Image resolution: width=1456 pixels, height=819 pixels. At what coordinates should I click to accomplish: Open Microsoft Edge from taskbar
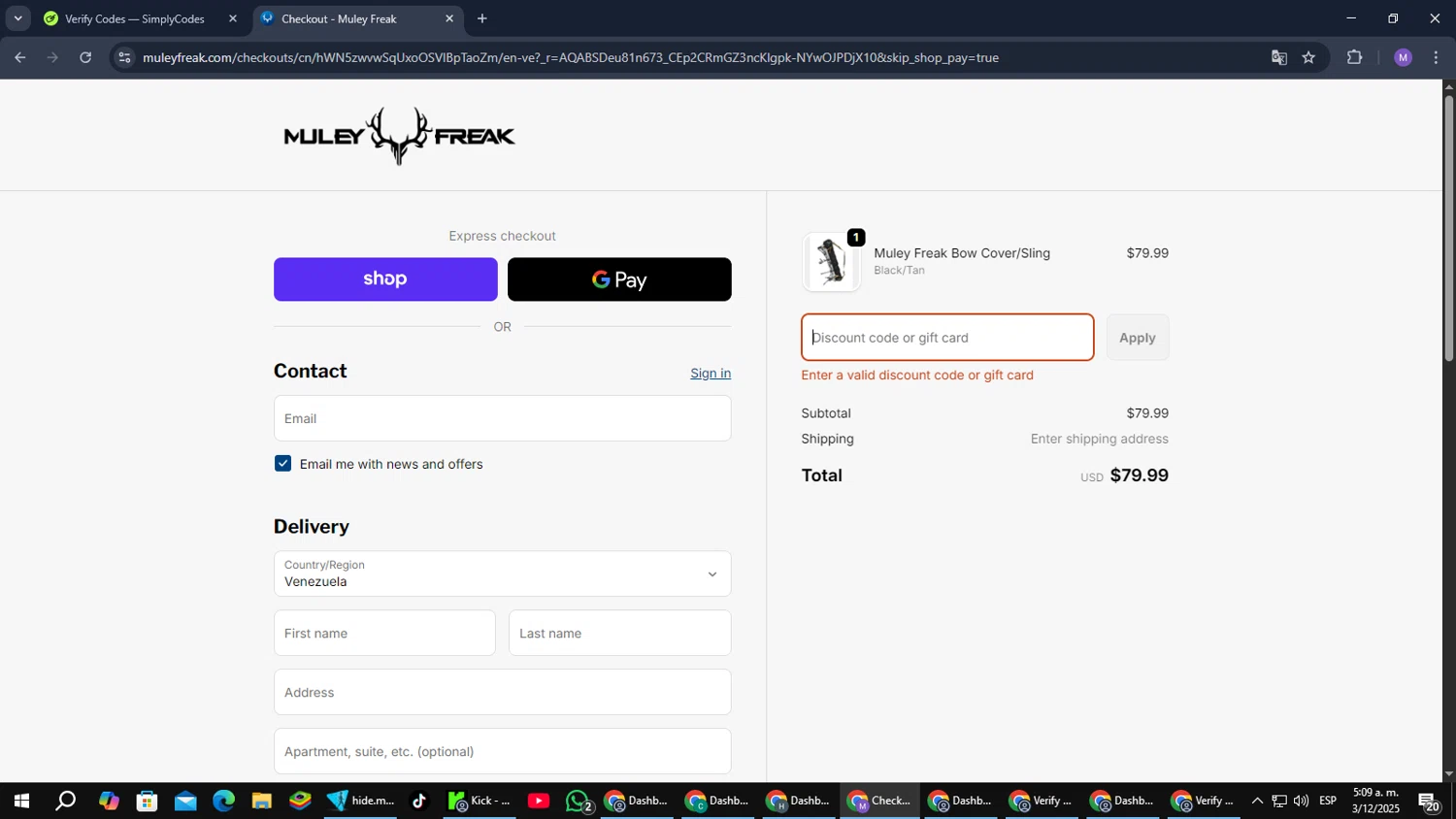point(224,802)
